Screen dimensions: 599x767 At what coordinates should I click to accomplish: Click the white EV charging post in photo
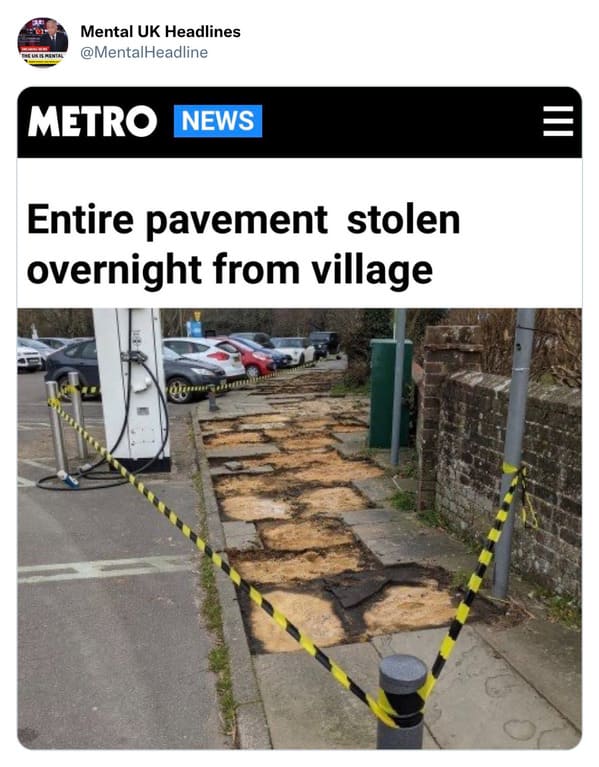(x=132, y=389)
